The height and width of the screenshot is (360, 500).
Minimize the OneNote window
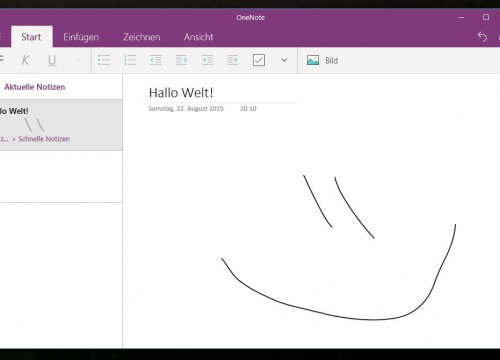click(x=461, y=17)
